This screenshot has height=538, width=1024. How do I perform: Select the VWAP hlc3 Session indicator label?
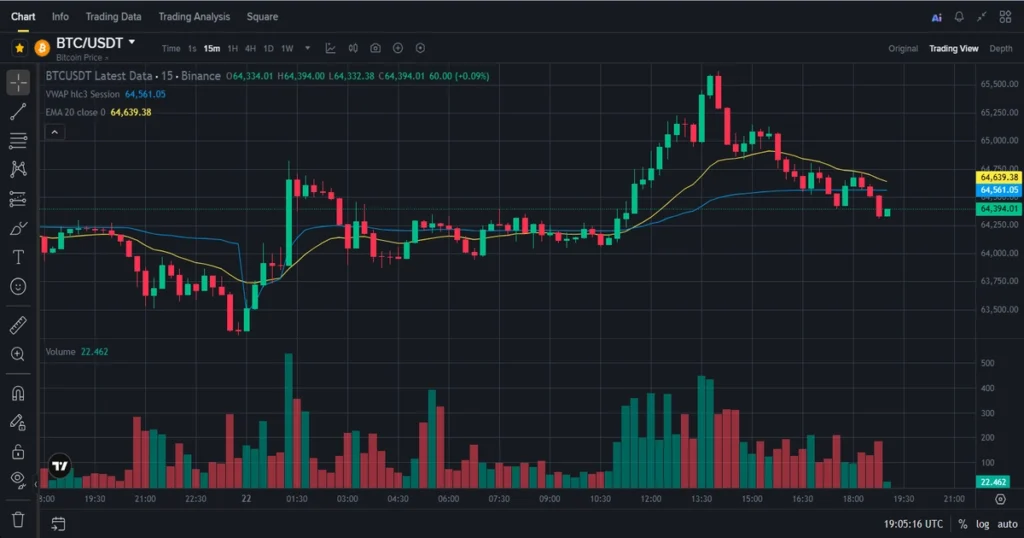point(82,94)
